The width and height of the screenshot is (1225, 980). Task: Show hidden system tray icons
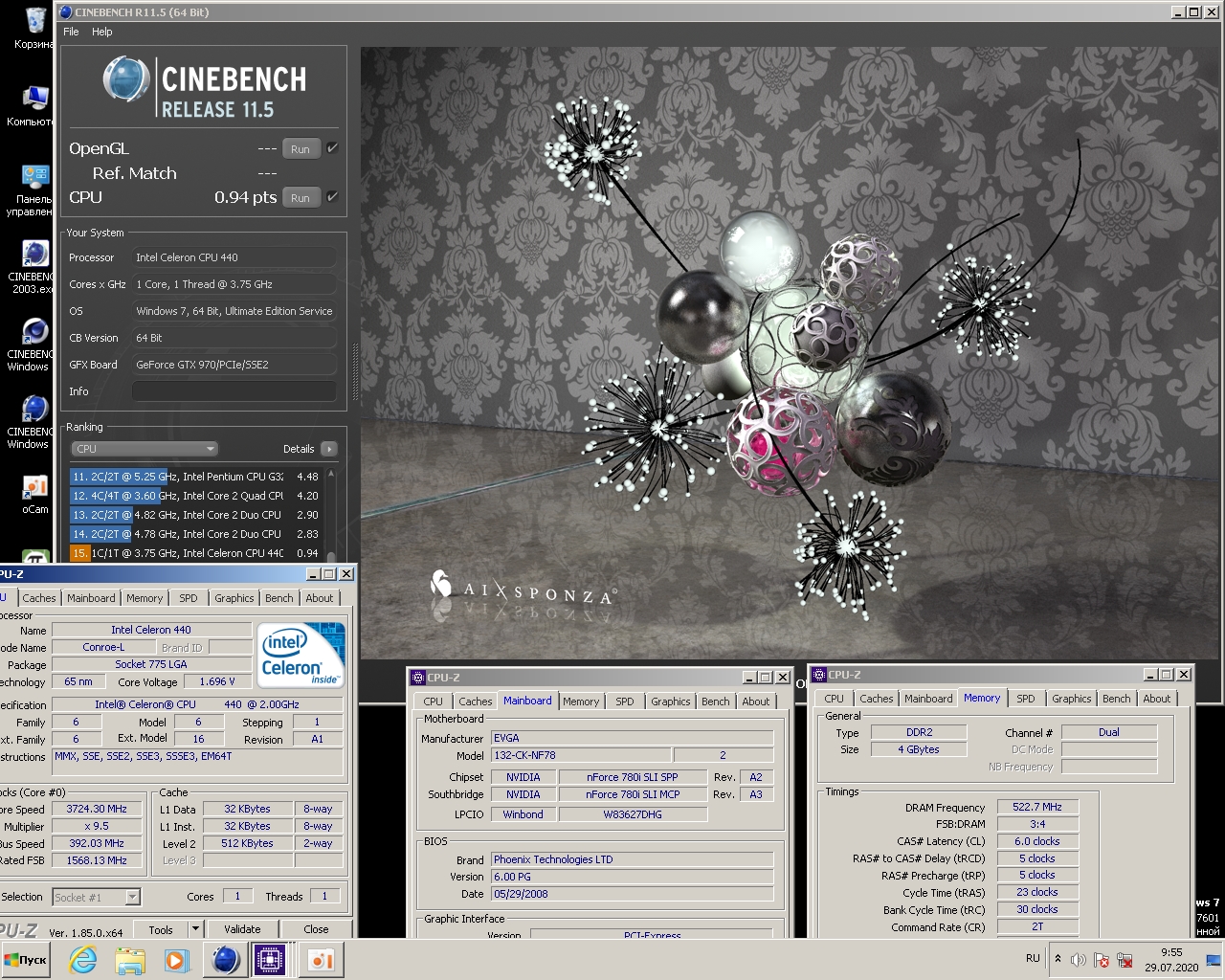coord(1058,958)
